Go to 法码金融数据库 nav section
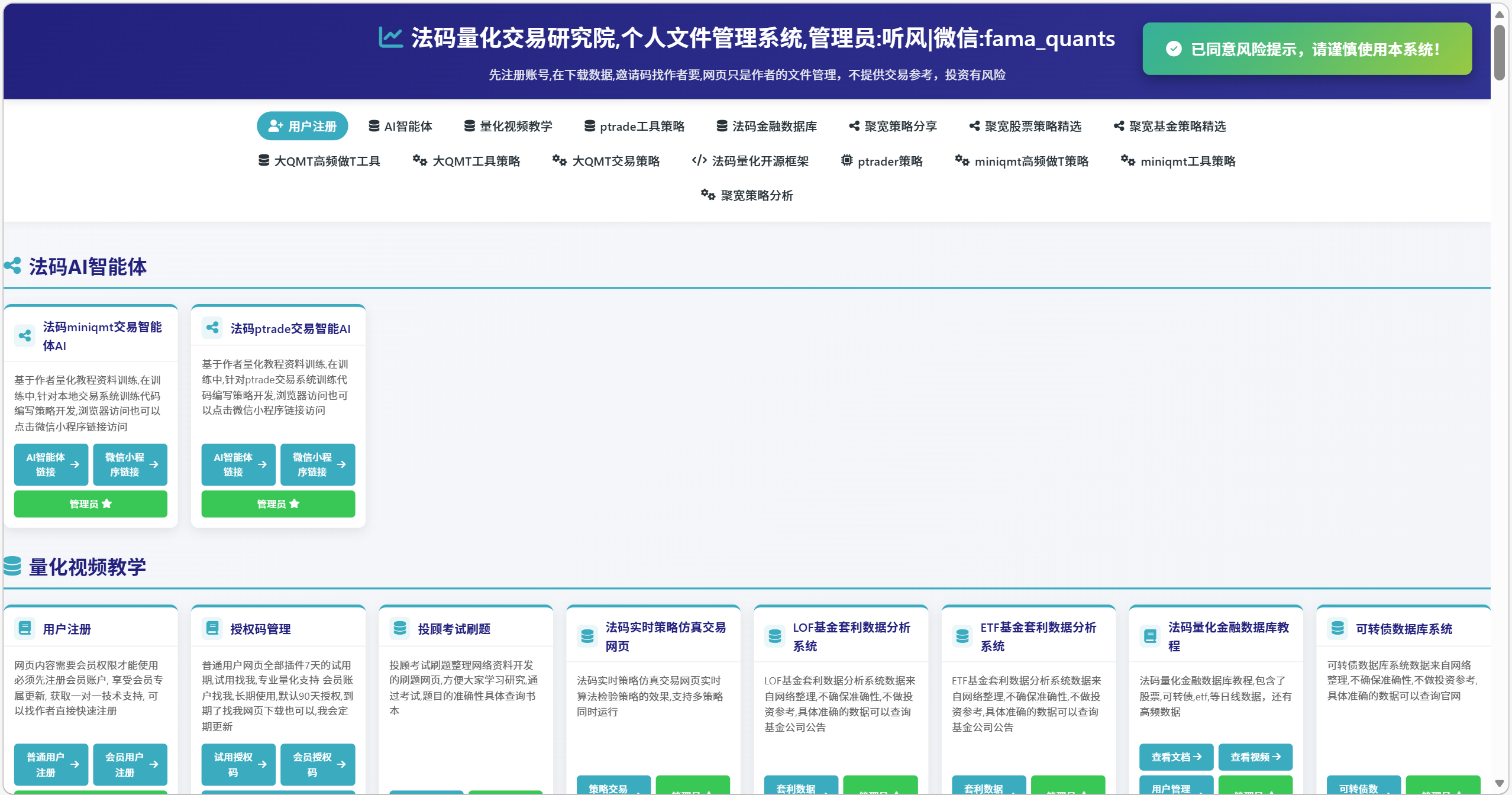Viewport: 1512px width, 795px height. (767, 126)
